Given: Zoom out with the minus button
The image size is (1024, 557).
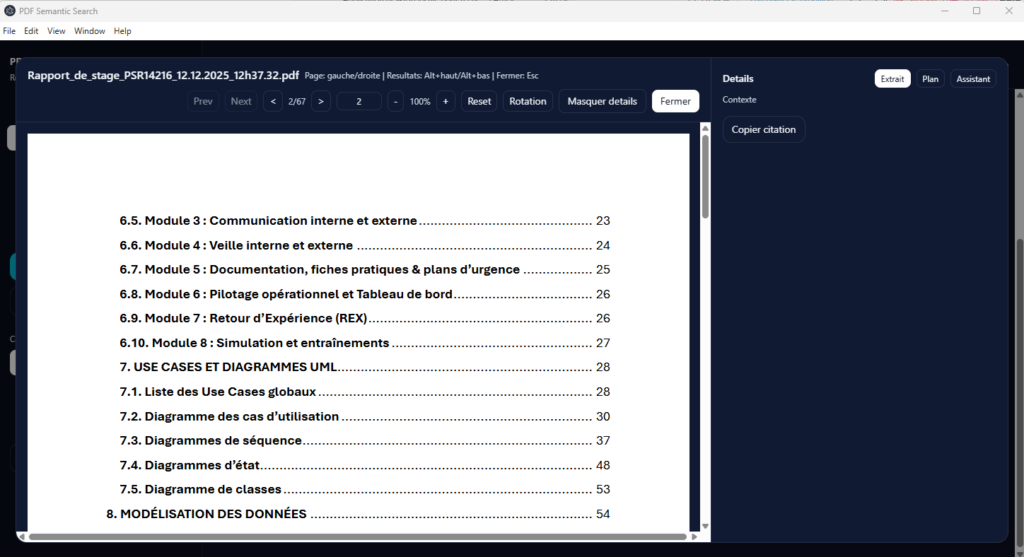Looking at the screenshot, I should coord(396,101).
